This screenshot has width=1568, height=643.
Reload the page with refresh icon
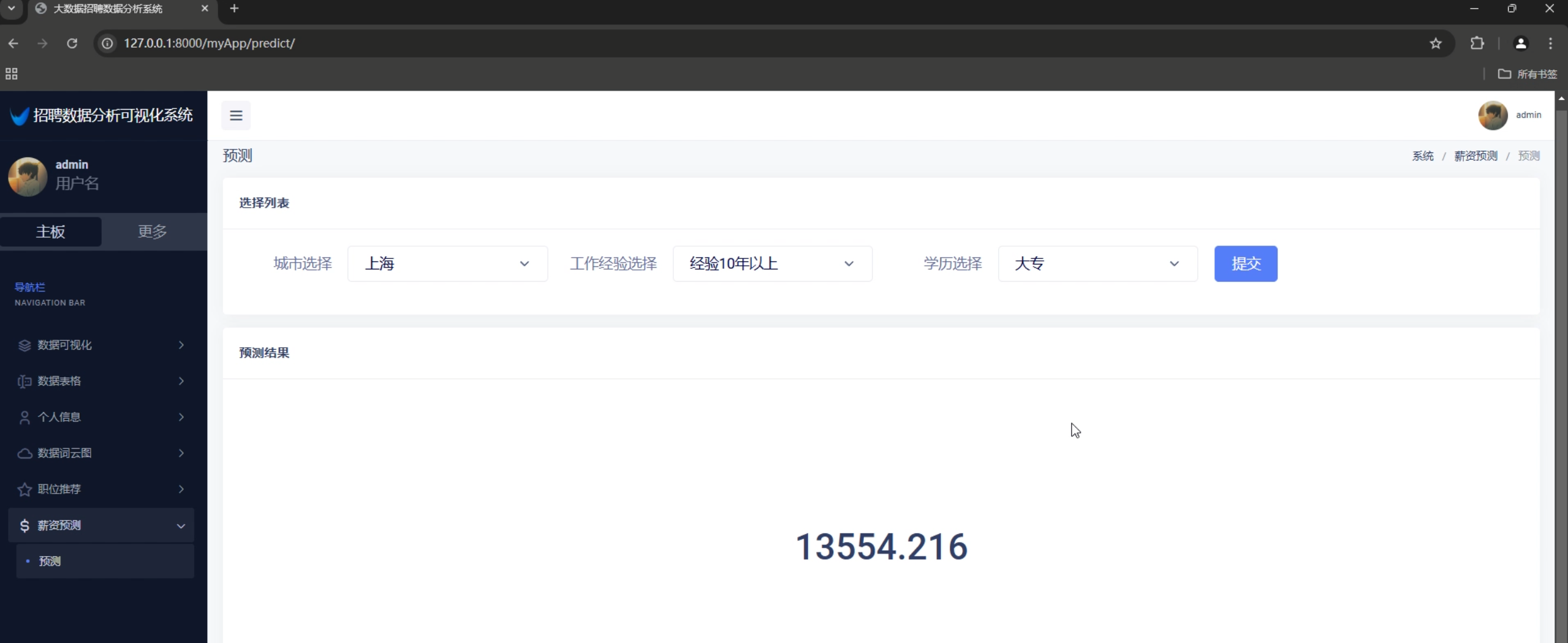pos(72,43)
